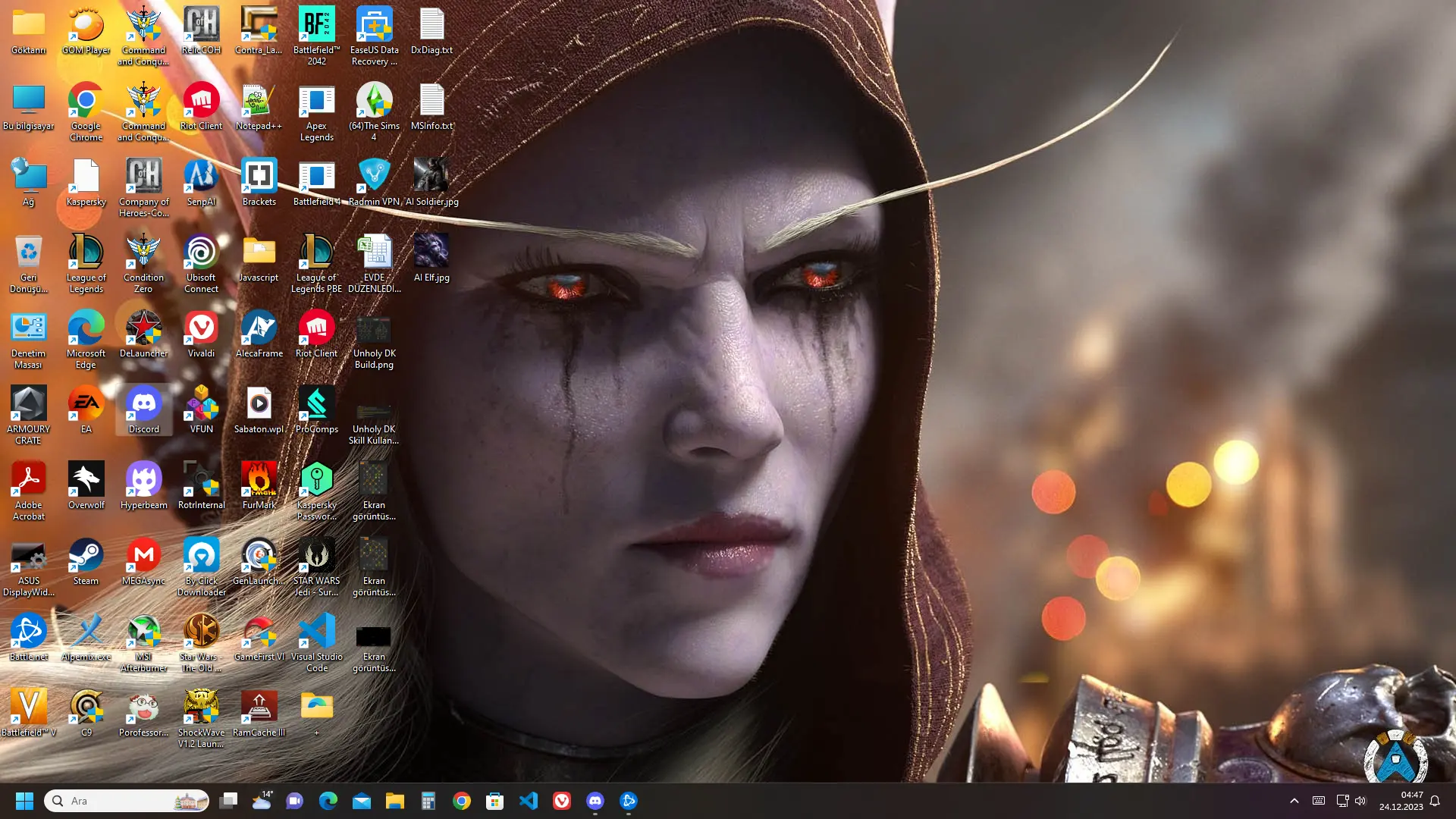Select the Apex Legends shortcut
The height and width of the screenshot is (819, 1456).
[x=317, y=111]
